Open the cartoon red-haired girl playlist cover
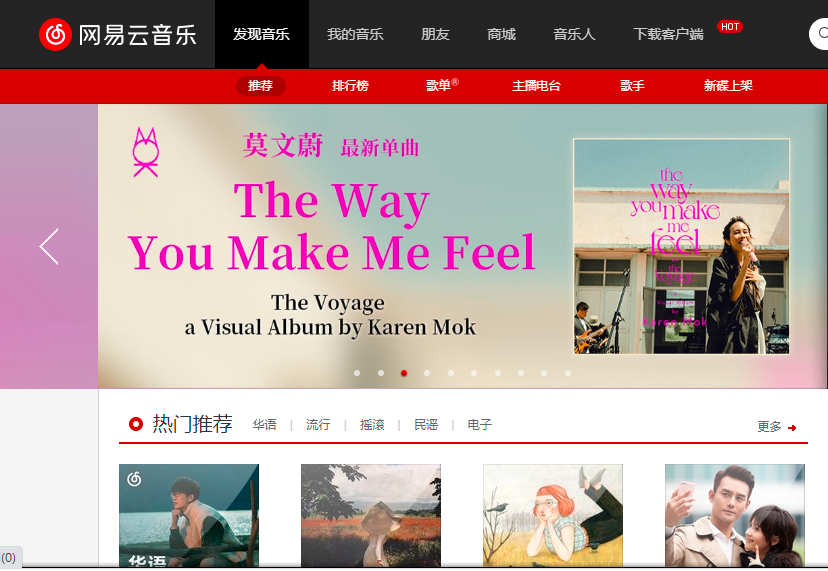This screenshot has height=571, width=828. pyautogui.click(x=553, y=516)
